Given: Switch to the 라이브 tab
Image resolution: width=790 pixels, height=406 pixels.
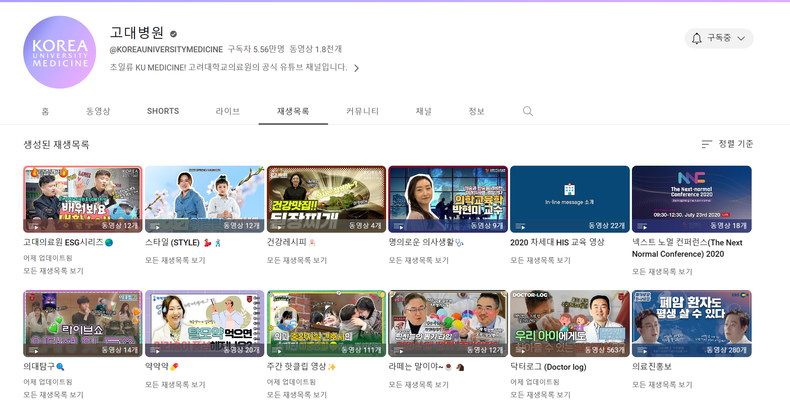Looking at the screenshot, I should [228, 111].
